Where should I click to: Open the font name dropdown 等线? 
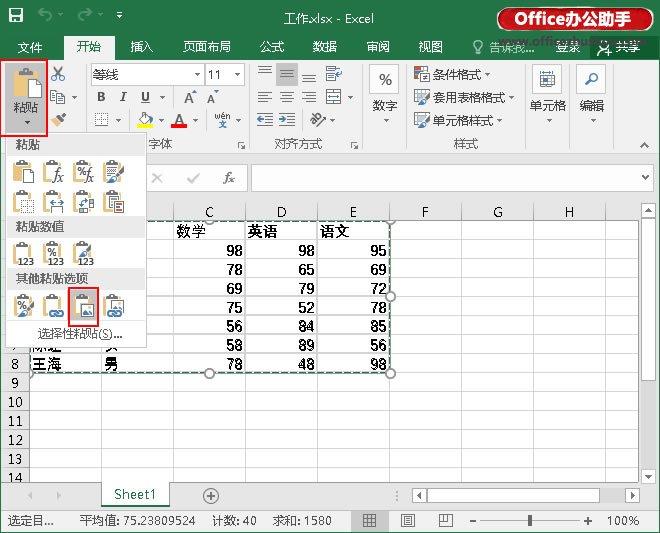coord(197,75)
